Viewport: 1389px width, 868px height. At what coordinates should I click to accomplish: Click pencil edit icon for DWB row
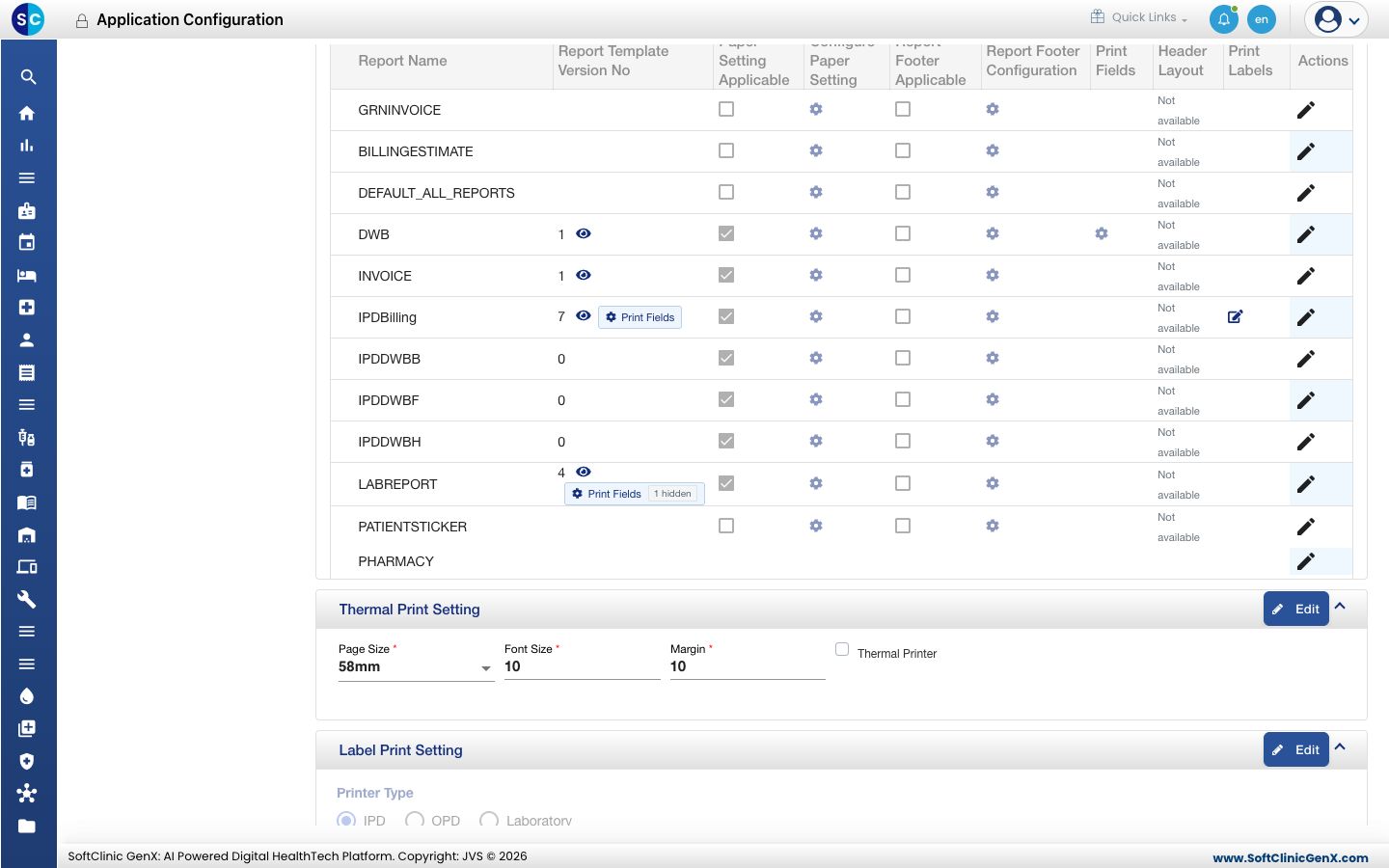click(x=1306, y=234)
